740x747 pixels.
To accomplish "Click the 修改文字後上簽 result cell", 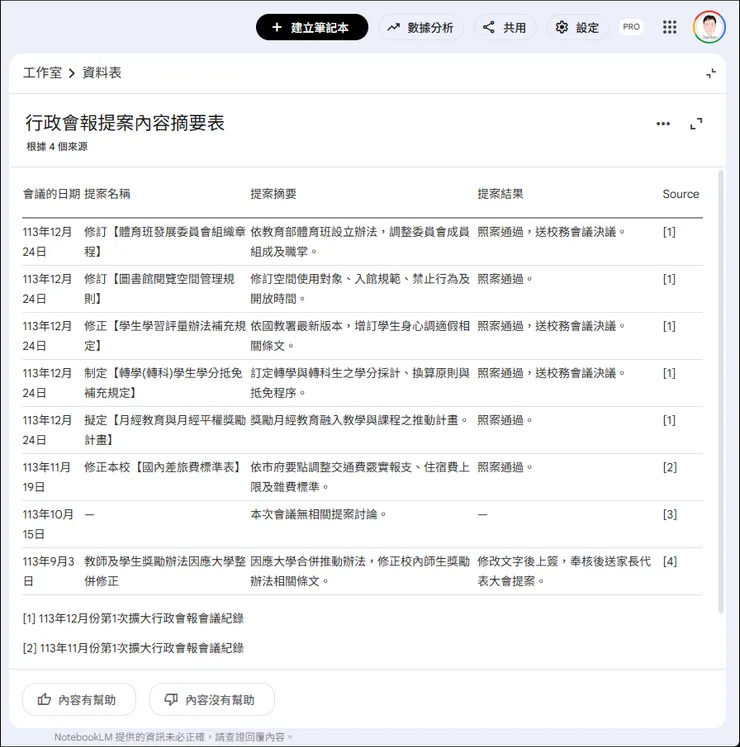I will click(x=564, y=571).
